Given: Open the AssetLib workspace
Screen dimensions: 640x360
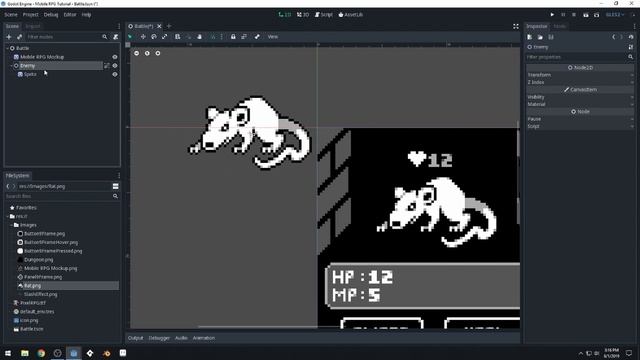Looking at the screenshot, I should coord(351,15).
